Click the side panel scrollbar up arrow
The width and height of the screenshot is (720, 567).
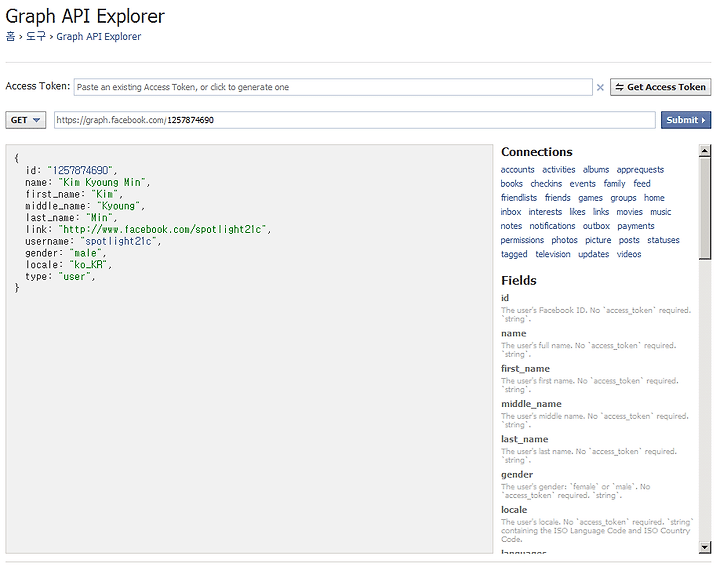[704, 150]
